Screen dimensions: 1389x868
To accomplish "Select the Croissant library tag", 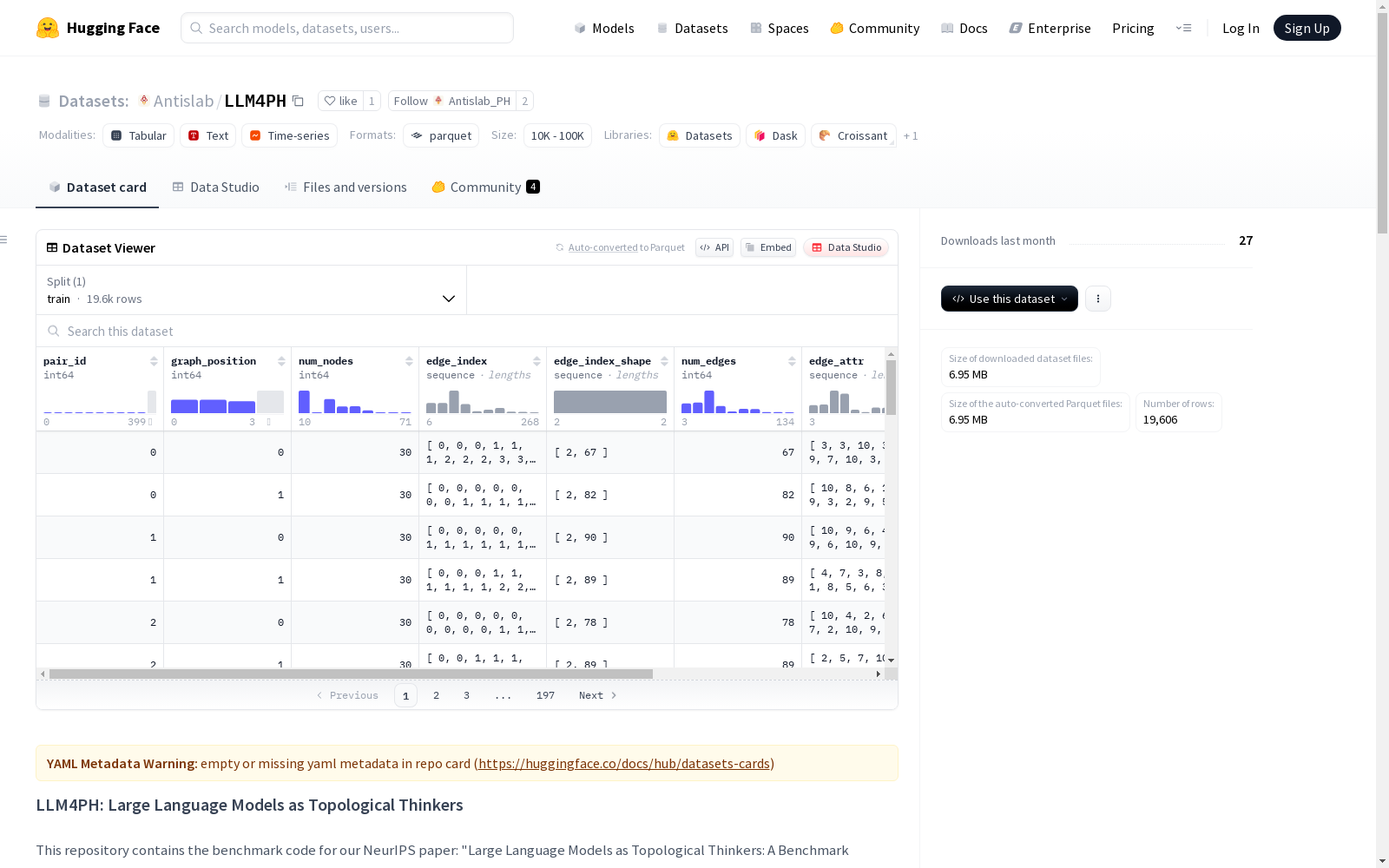I will pyautogui.click(x=853, y=135).
